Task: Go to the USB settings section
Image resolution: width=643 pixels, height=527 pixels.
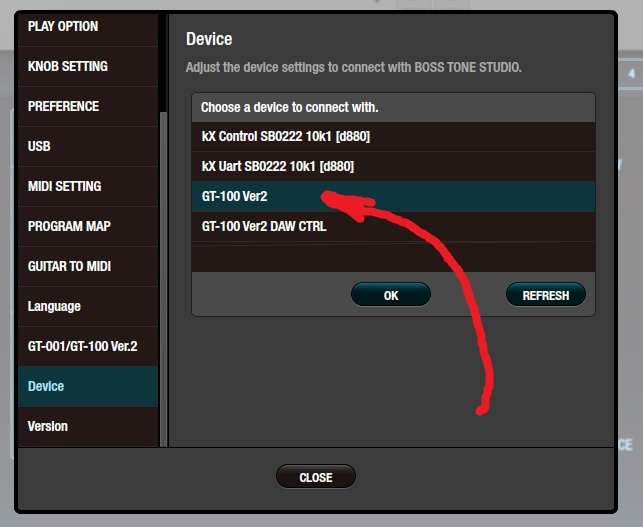Action: tap(88, 146)
